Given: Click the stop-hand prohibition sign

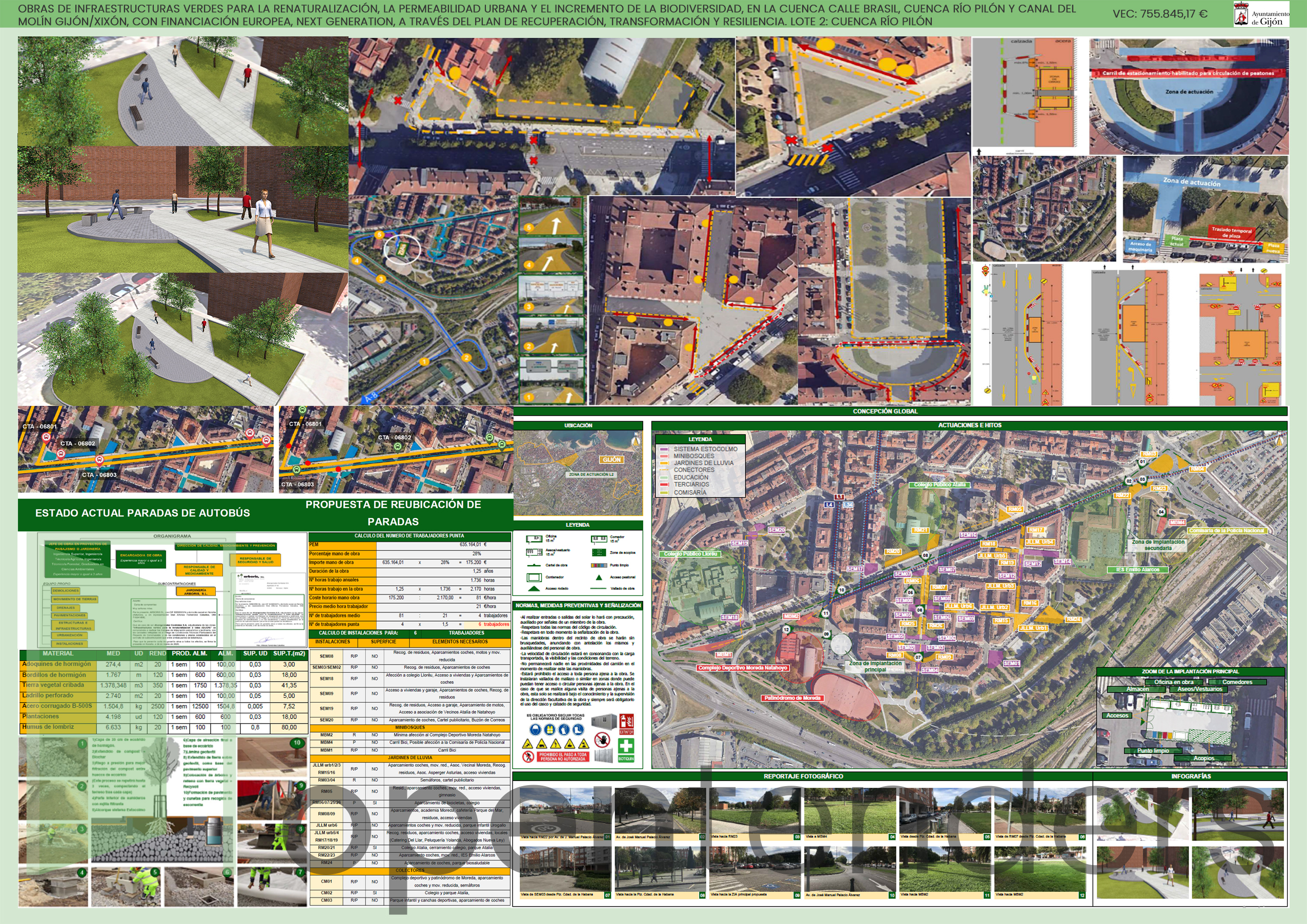Looking at the screenshot, I should point(603,741).
